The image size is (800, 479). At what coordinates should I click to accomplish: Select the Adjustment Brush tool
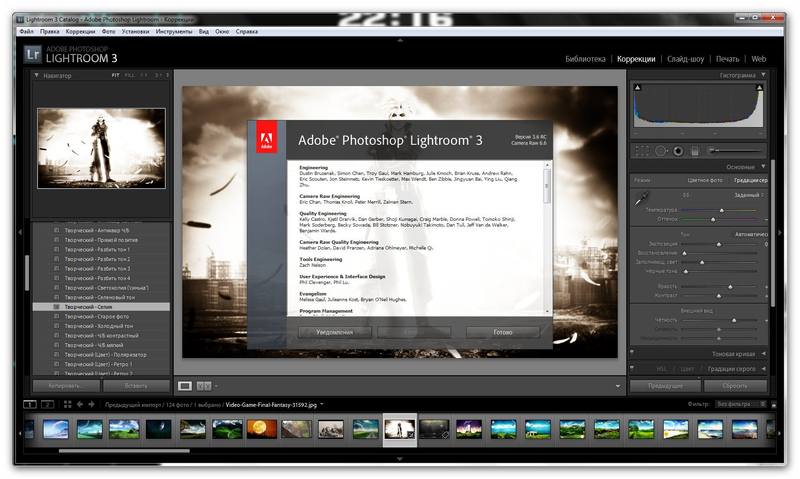coord(735,150)
